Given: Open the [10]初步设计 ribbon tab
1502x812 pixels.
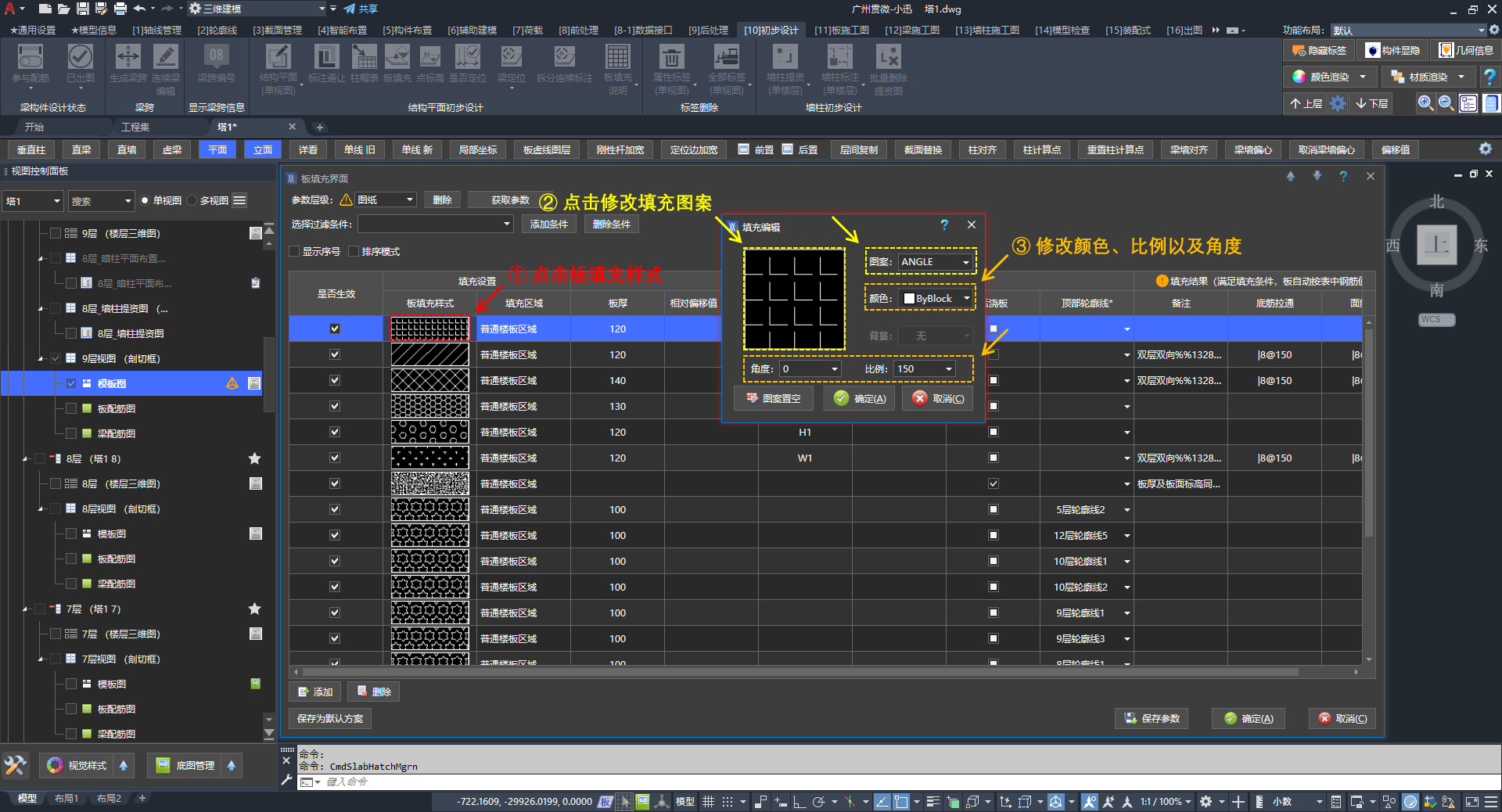Looking at the screenshot, I should [x=771, y=30].
